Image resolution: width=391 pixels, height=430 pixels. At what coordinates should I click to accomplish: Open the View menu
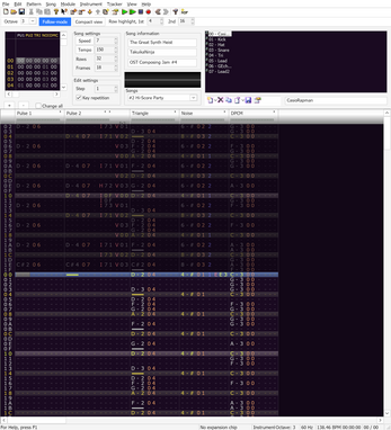point(132,4)
